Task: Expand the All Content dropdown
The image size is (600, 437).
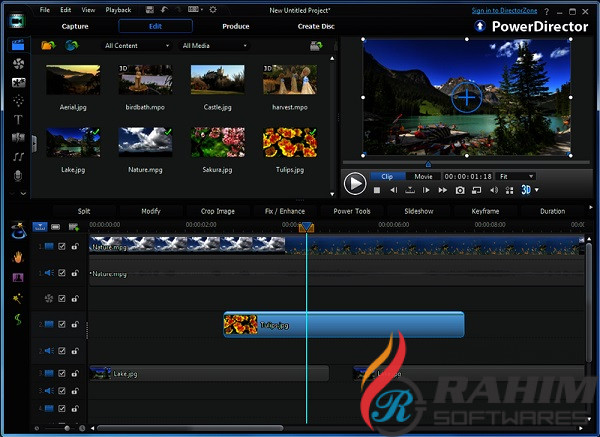Action: click(137, 46)
